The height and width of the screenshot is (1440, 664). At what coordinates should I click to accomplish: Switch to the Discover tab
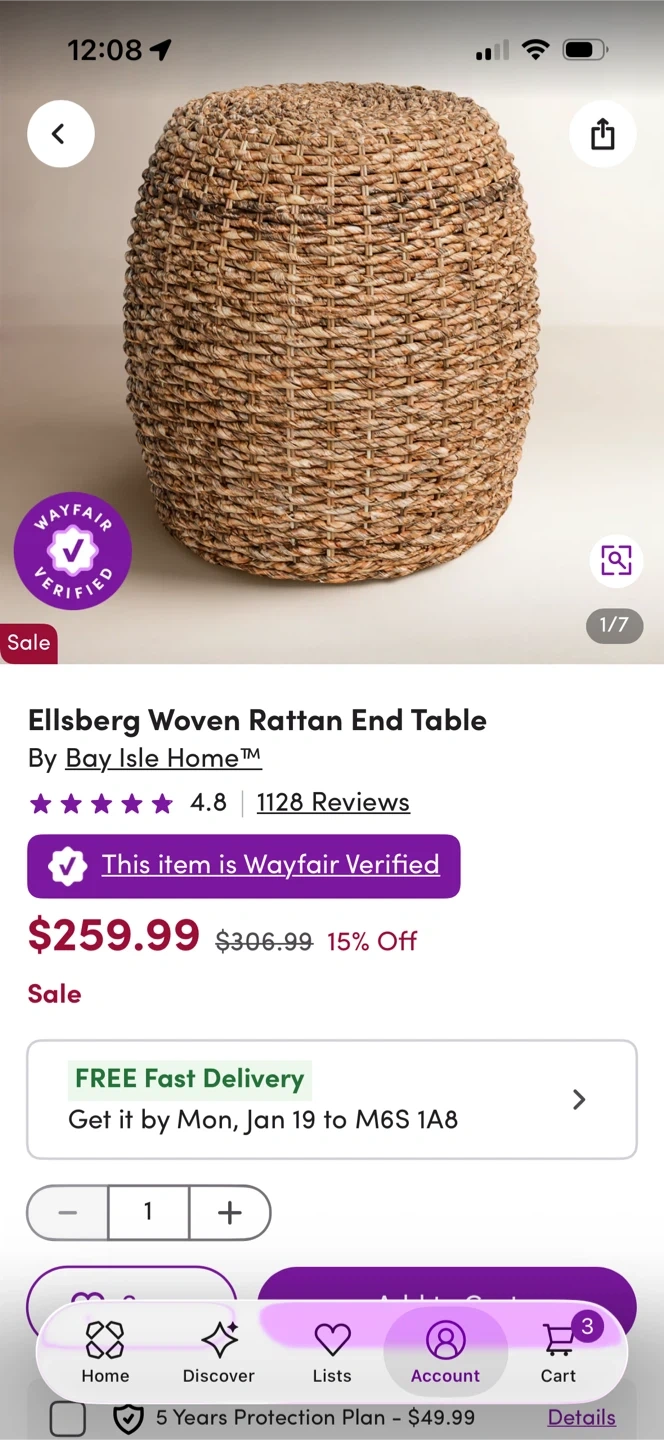tap(219, 1352)
